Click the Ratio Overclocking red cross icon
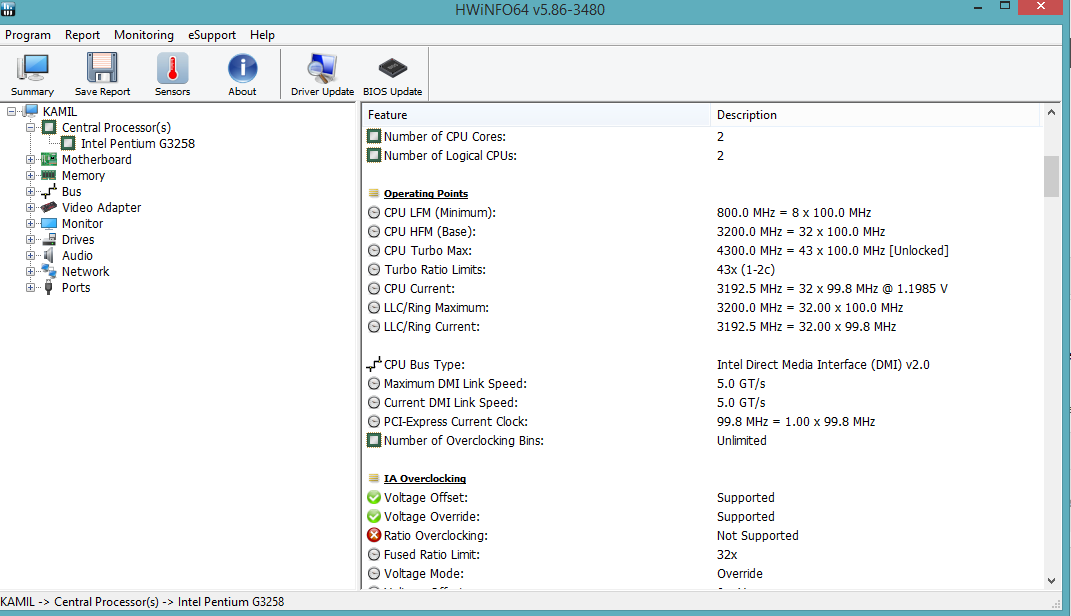 click(374, 535)
